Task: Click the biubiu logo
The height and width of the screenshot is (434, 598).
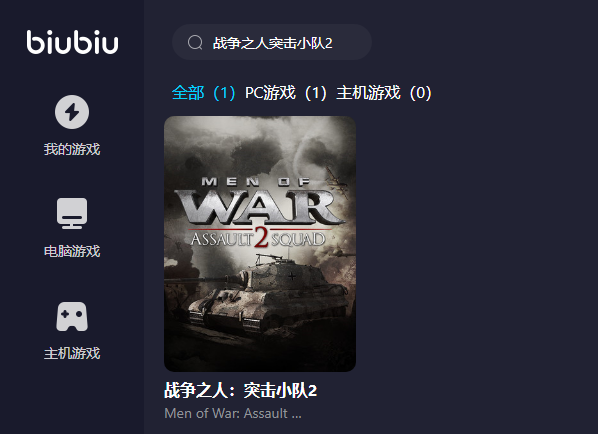Action: click(x=72, y=42)
